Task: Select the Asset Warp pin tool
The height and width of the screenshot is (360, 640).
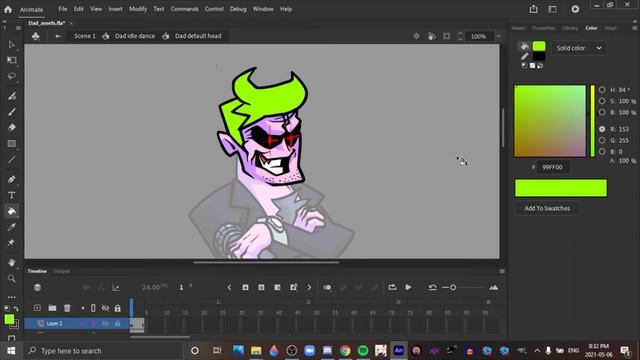Action: [12, 243]
